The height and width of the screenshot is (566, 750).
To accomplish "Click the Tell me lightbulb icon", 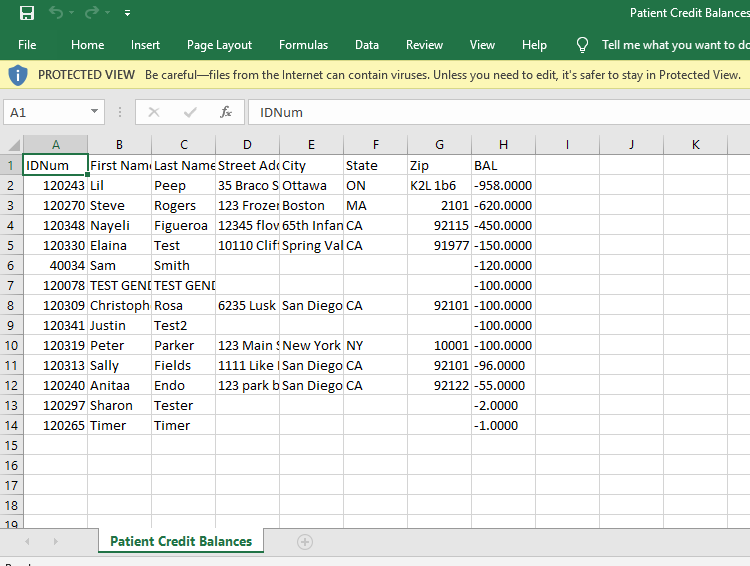I will pos(583,45).
